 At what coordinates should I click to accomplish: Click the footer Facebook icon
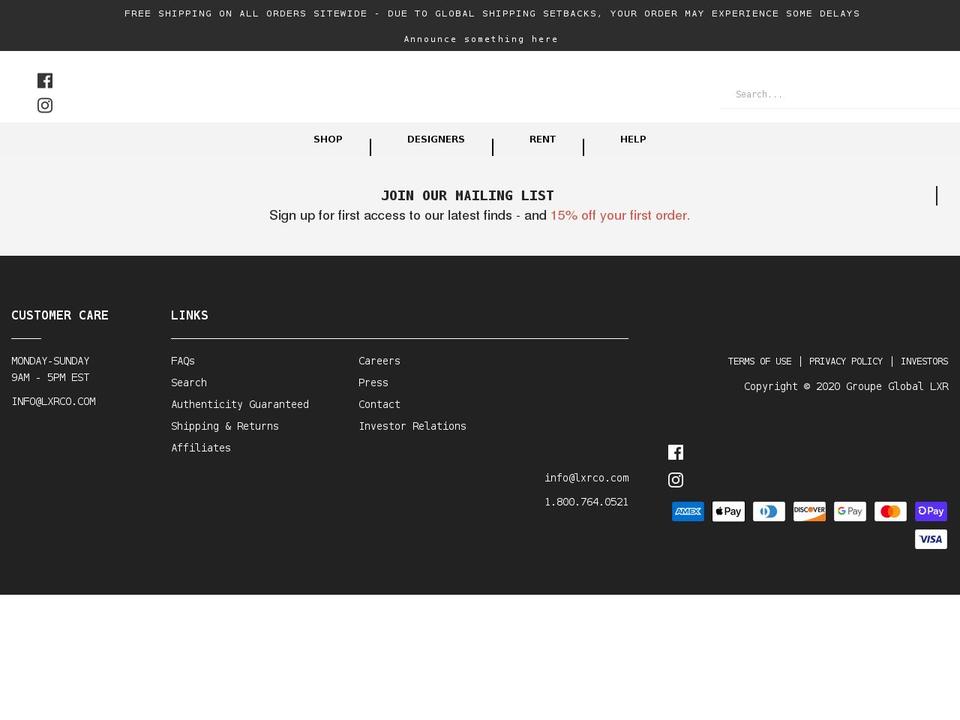pyautogui.click(x=676, y=452)
